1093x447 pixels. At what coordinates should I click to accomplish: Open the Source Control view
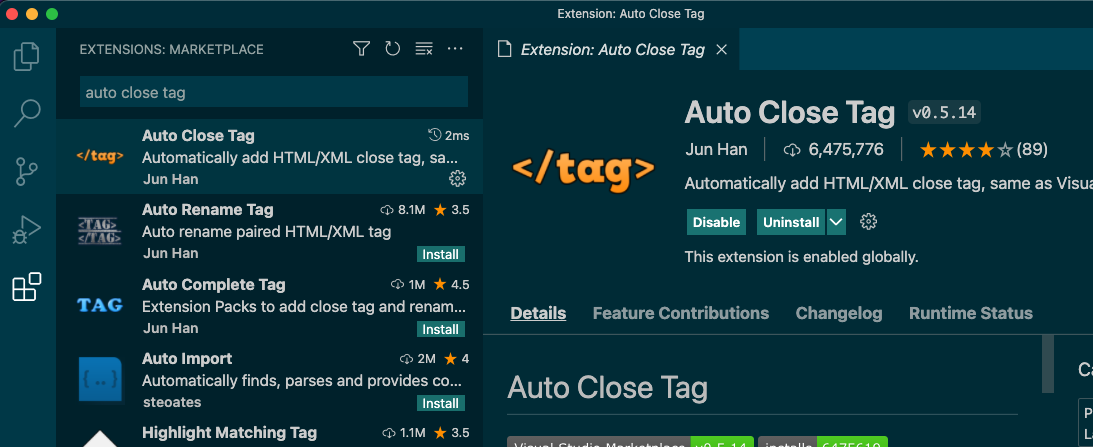pyautogui.click(x=27, y=172)
